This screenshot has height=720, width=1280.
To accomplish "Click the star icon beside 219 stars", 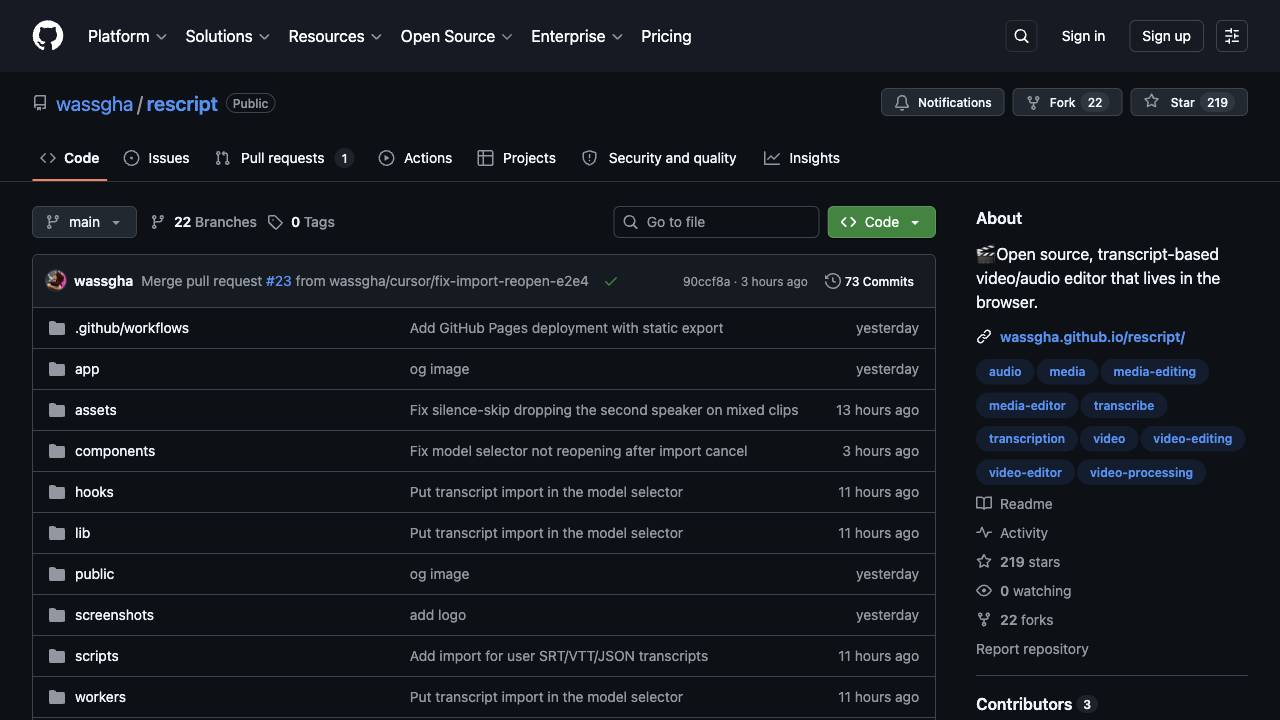I will 984,562.
